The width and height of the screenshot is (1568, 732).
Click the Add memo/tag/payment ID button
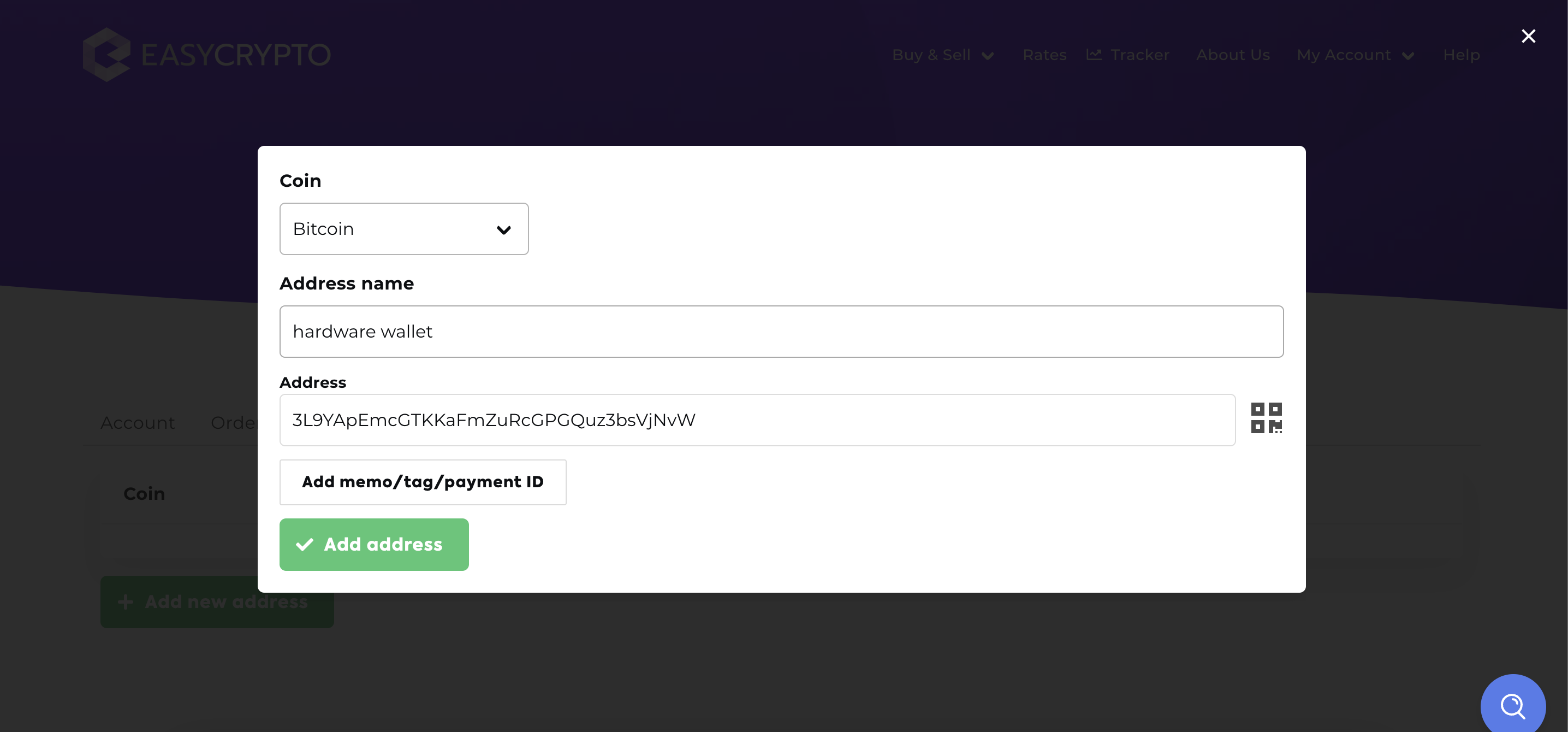(423, 482)
